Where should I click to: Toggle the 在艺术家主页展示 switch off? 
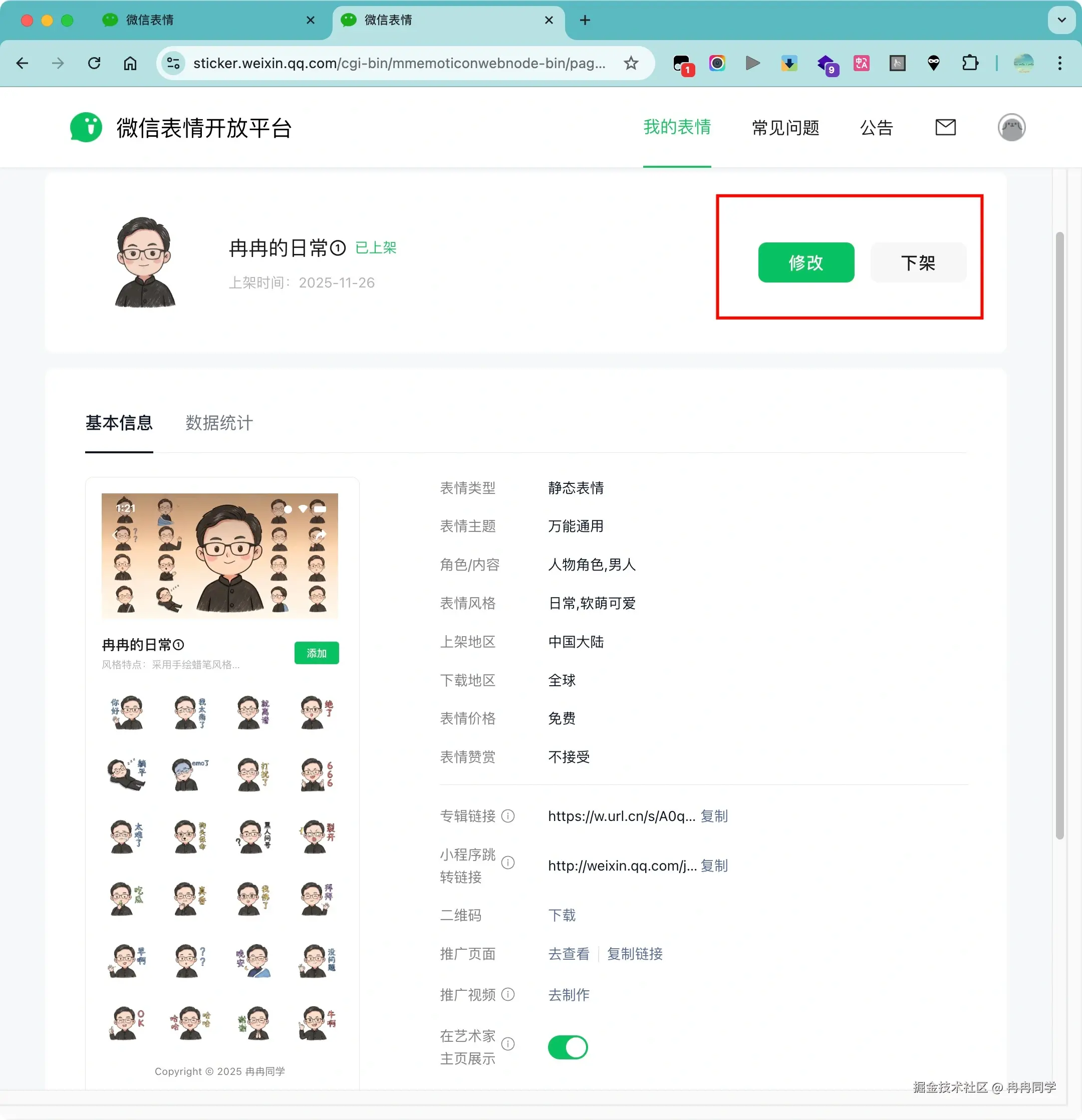pyautogui.click(x=567, y=1047)
